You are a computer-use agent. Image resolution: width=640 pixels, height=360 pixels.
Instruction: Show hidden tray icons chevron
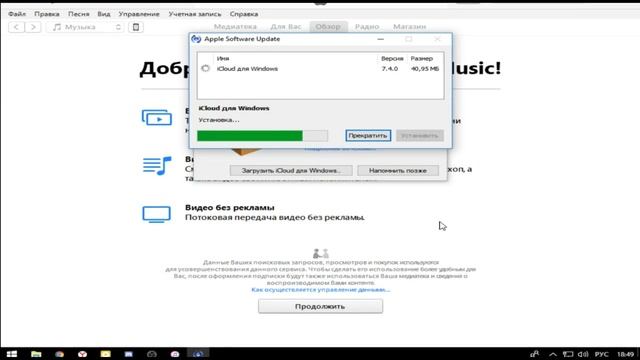point(552,354)
